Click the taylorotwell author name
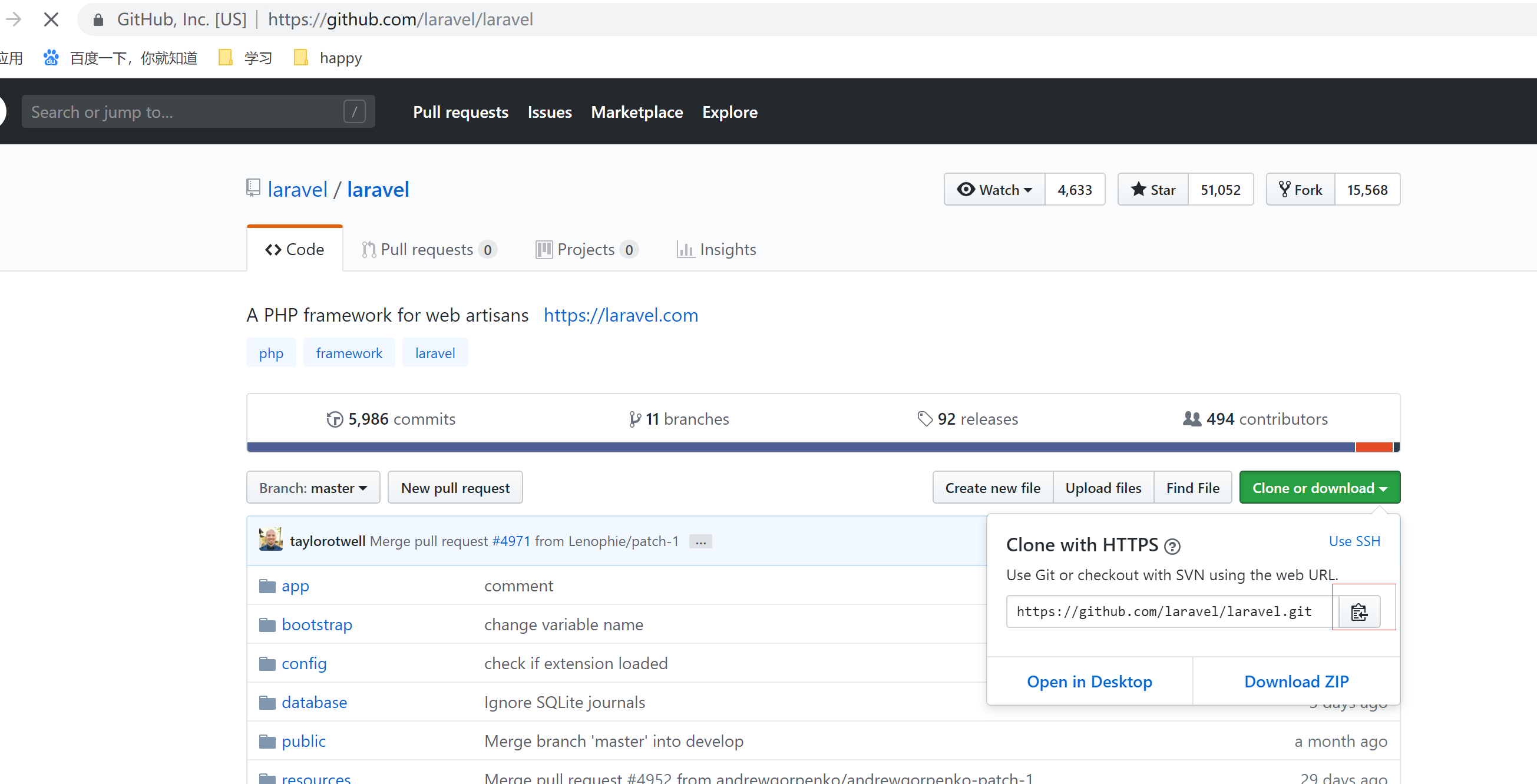Screen dimensions: 1537x784 (328, 541)
